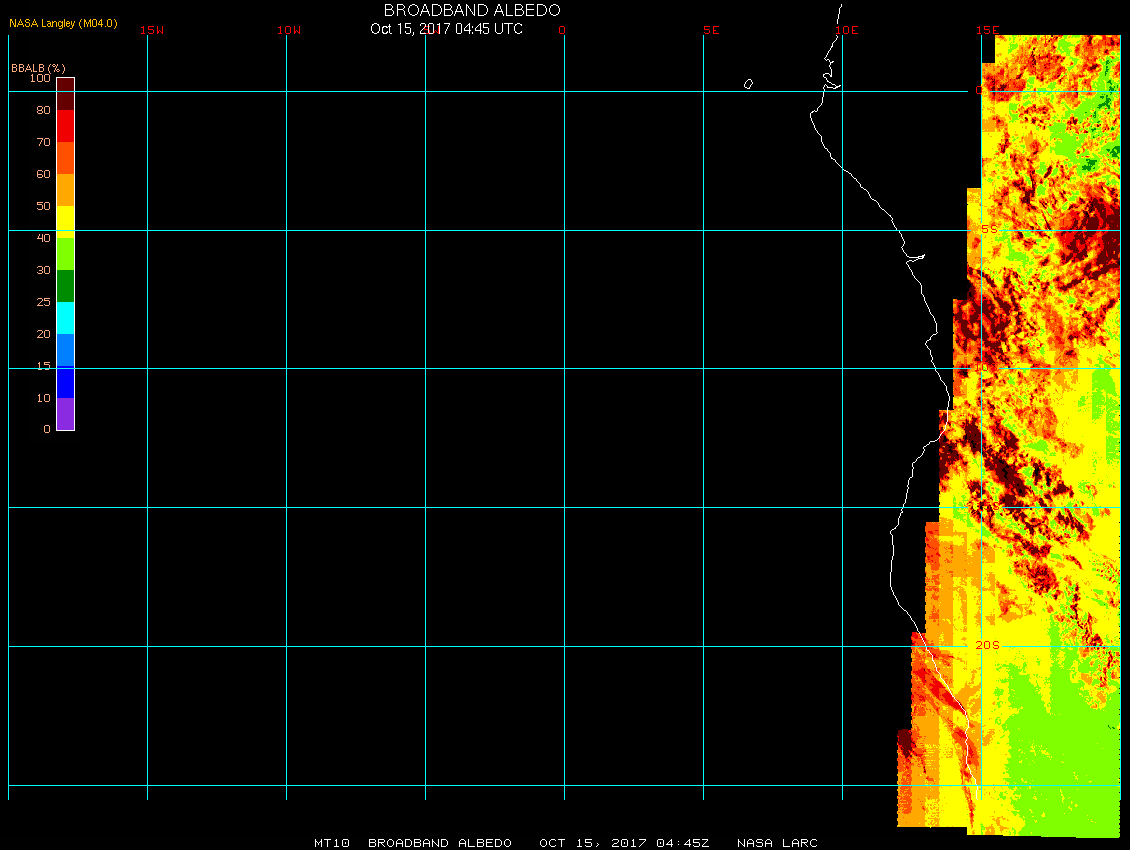Click the small island outline near the equator
Screen dimensions: 1130x850
748,84
